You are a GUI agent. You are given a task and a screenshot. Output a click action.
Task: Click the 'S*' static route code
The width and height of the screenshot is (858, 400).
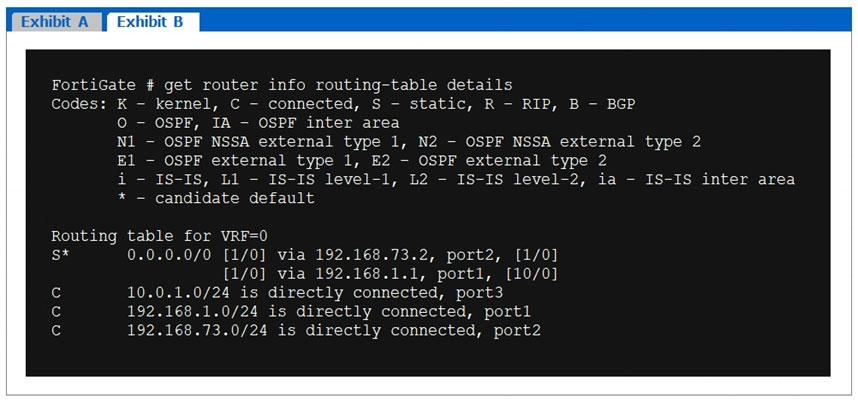tap(62, 255)
